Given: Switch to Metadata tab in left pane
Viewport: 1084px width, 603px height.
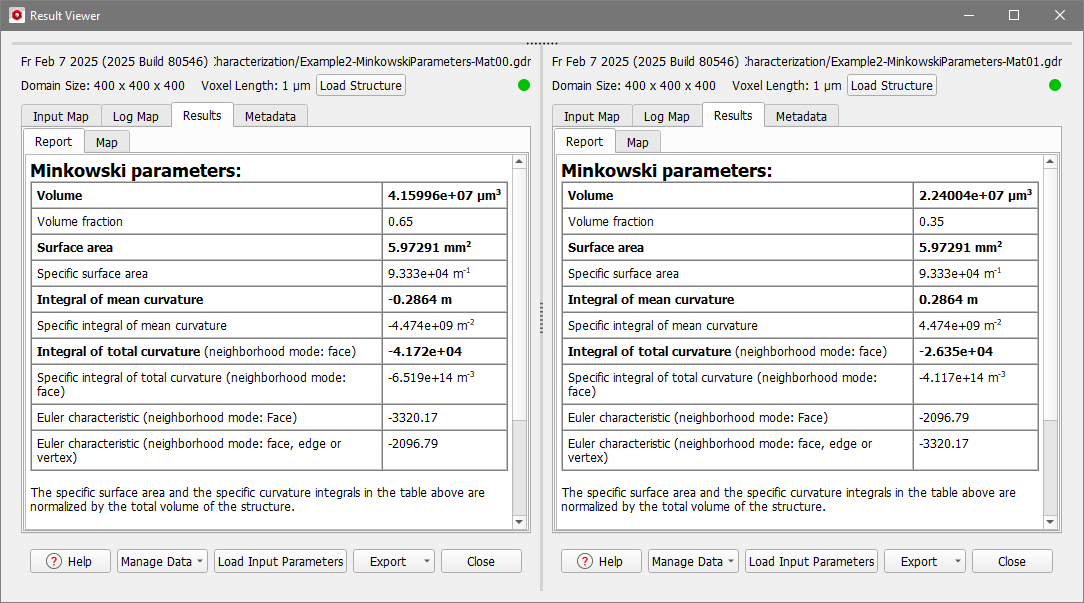Looking at the screenshot, I should pyautogui.click(x=270, y=116).
